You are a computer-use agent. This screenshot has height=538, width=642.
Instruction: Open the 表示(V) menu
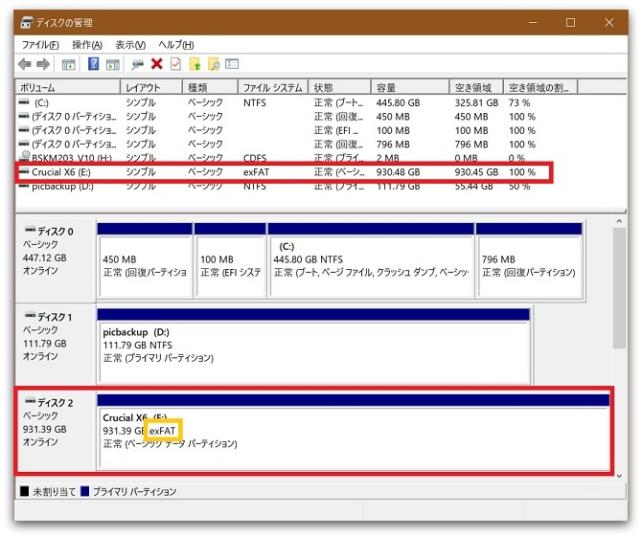(x=130, y=45)
